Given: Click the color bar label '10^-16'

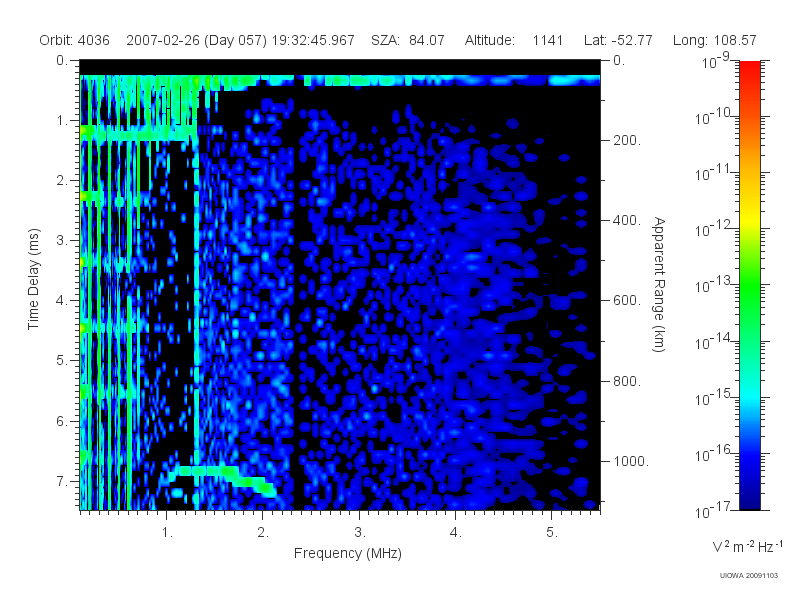Looking at the screenshot, I should [715, 454].
